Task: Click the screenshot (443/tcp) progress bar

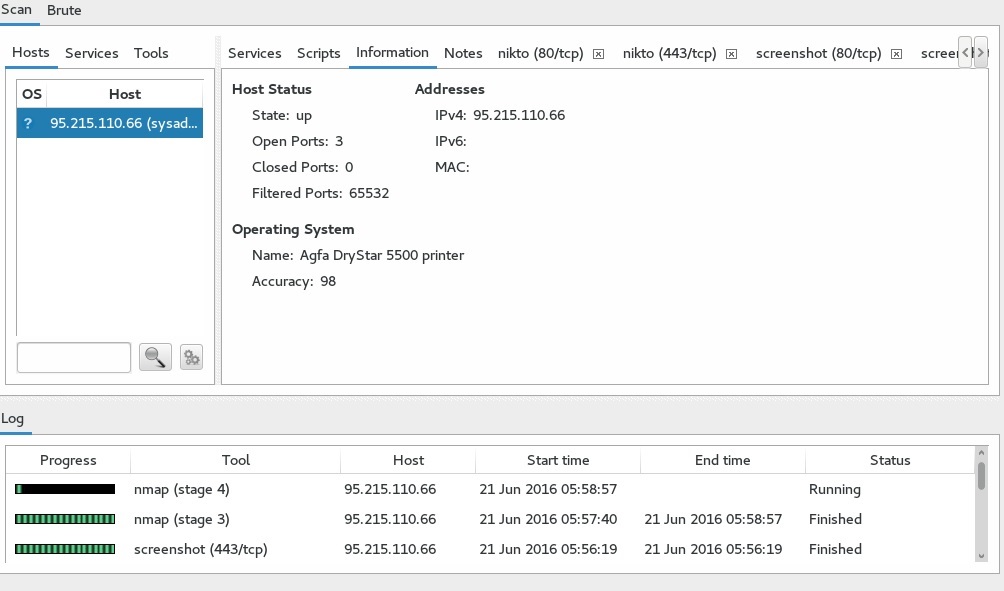Action: (65, 549)
